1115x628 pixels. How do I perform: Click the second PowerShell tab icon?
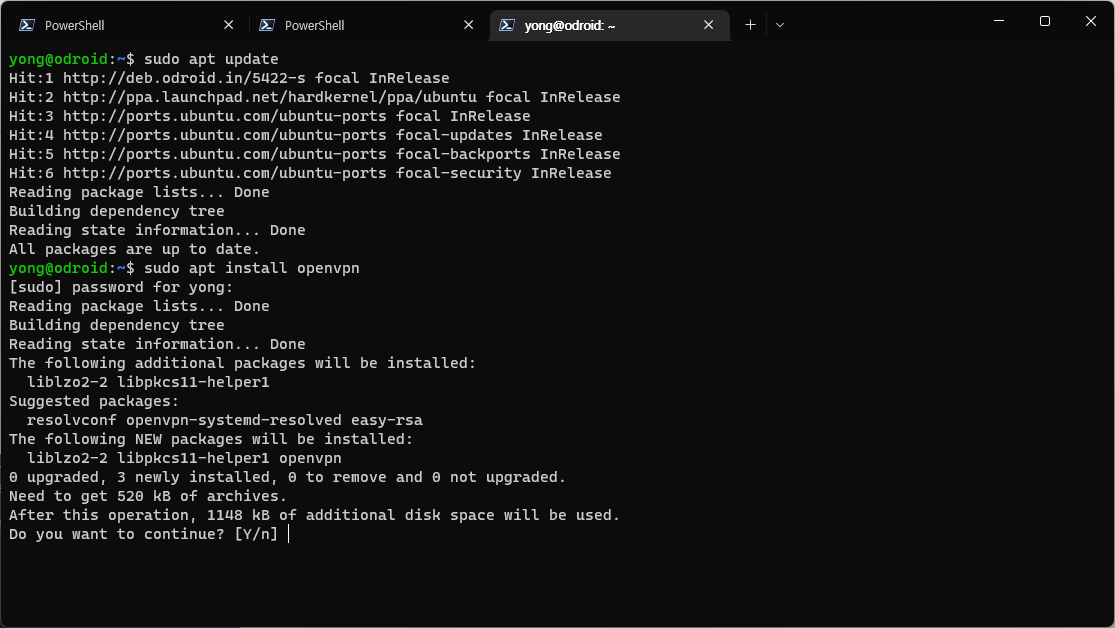pyautogui.click(x=267, y=25)
